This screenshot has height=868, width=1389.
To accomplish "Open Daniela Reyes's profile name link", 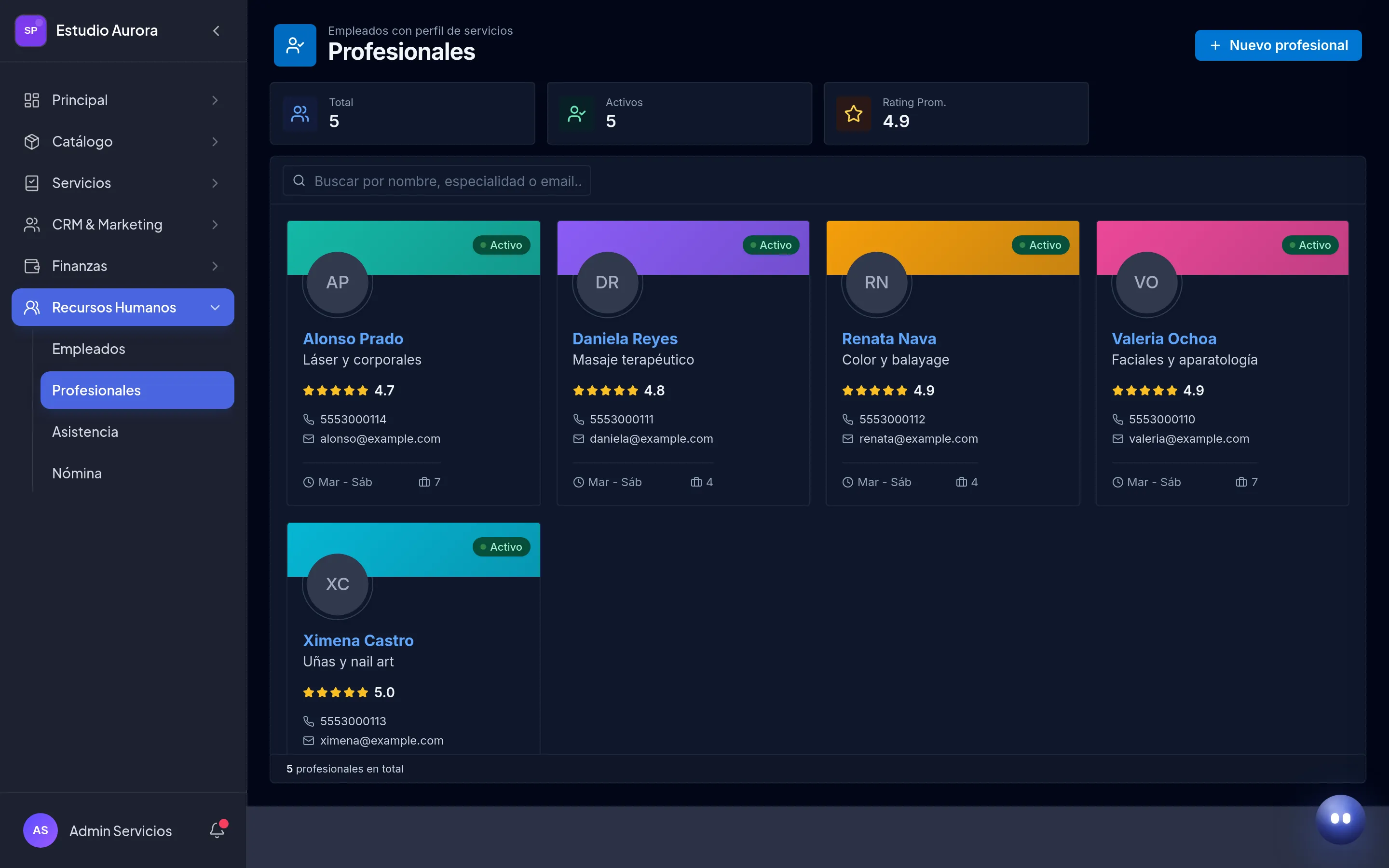I will click(625, 339).
